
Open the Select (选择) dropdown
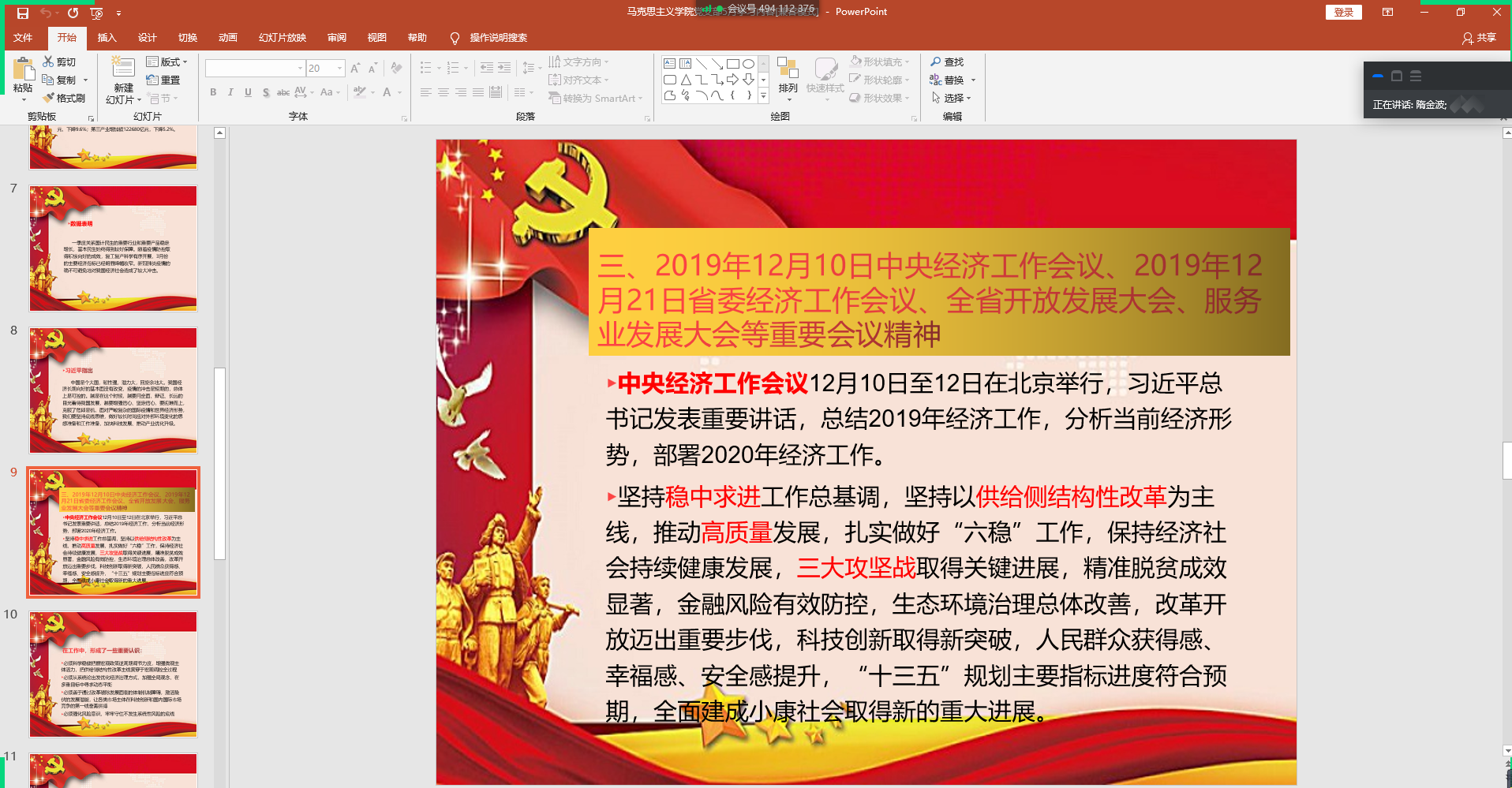952,98
